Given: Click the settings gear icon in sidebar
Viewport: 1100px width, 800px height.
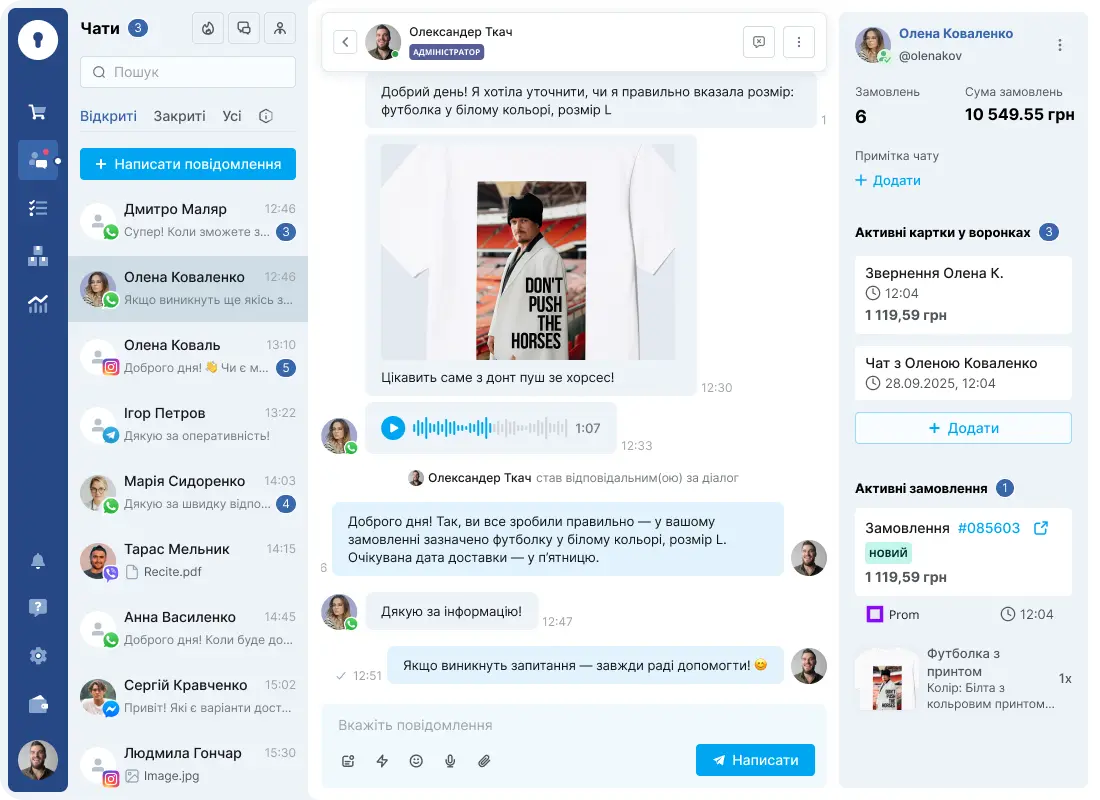Looking at the screenshot, I should (37, 655).
